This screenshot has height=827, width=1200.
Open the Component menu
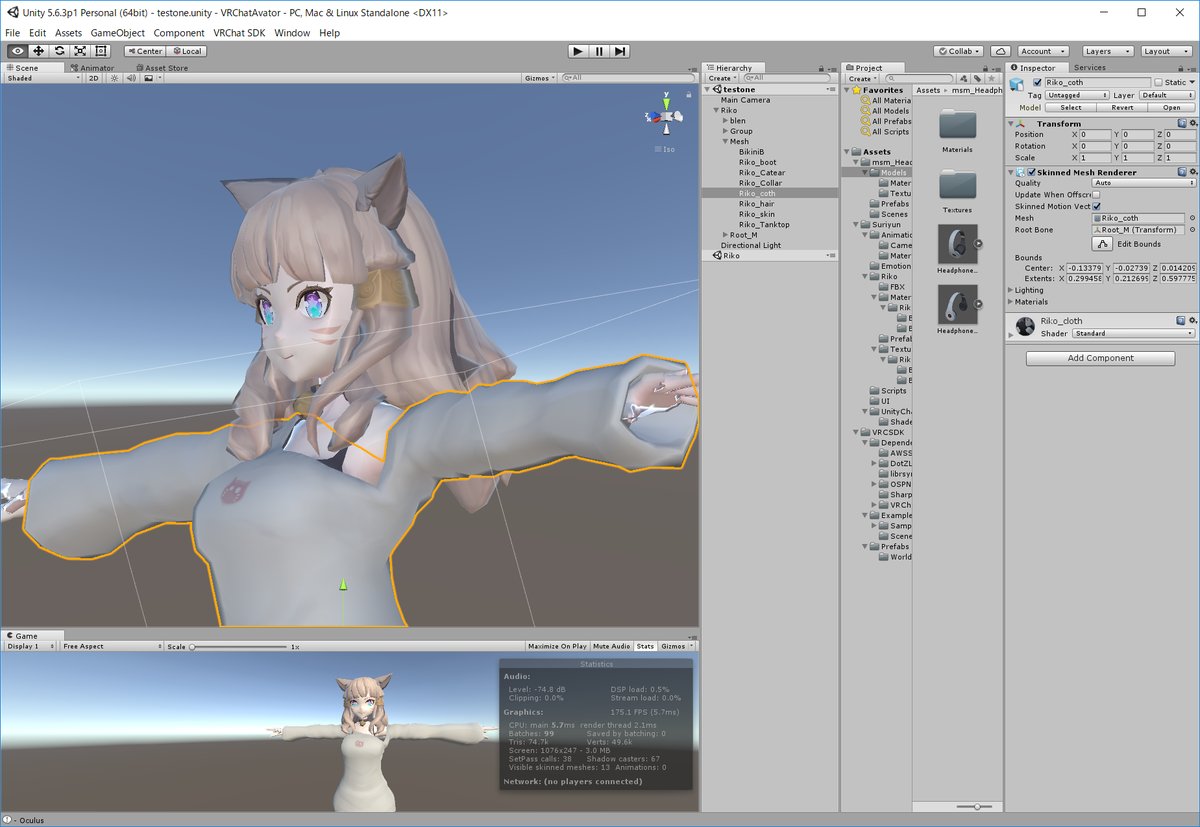179,33
